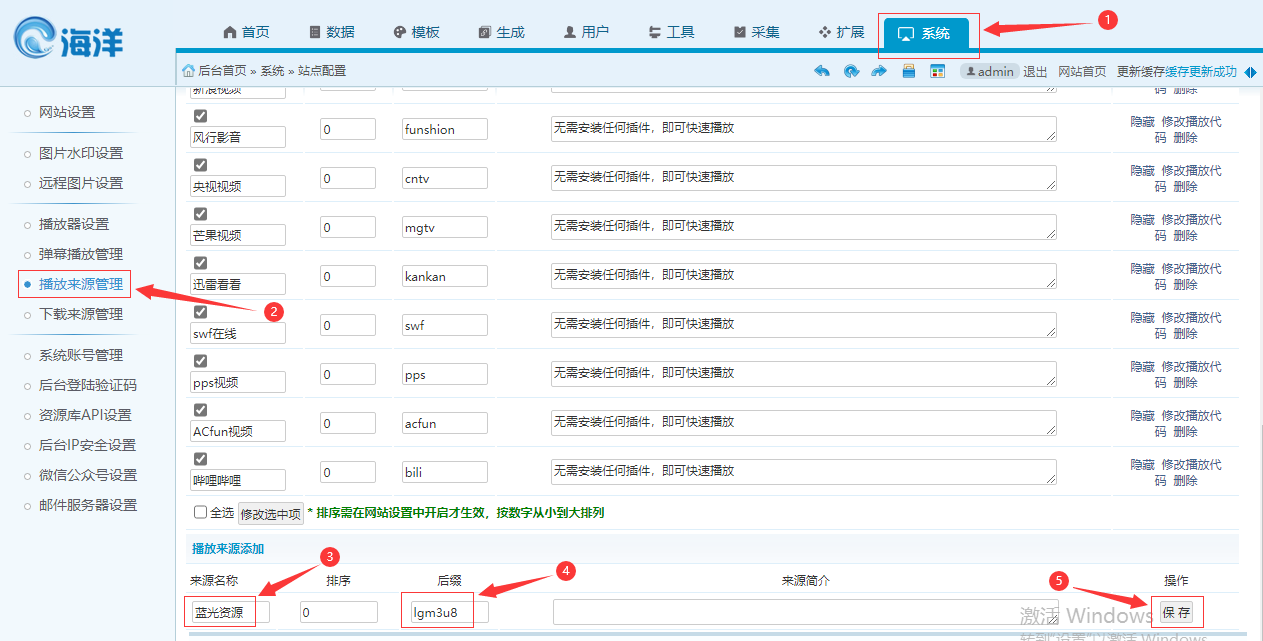Uncheck the 风行影音 source checkbox
Image resolution: width=1263 pixels, height=641 pixels.
pyautogui.click(x=200, y=116)
